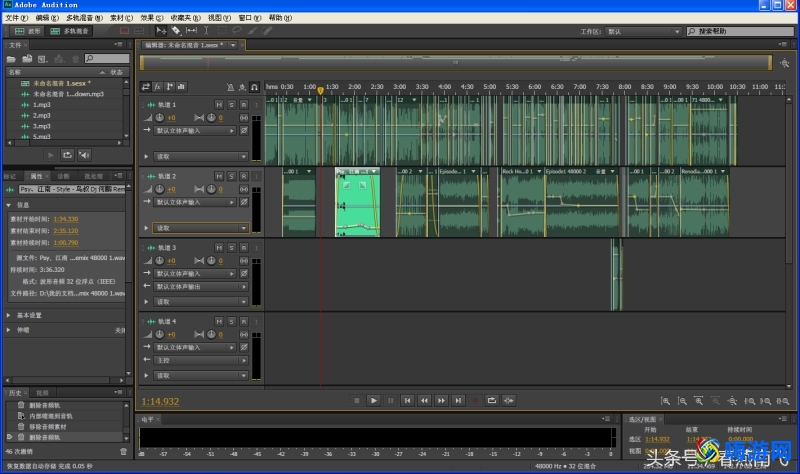Image resolution: width=800 pixels, height=474 pixels.
Task: Open track 轨道 1 automation mode dropdown 读取
Action: (200, 157)
